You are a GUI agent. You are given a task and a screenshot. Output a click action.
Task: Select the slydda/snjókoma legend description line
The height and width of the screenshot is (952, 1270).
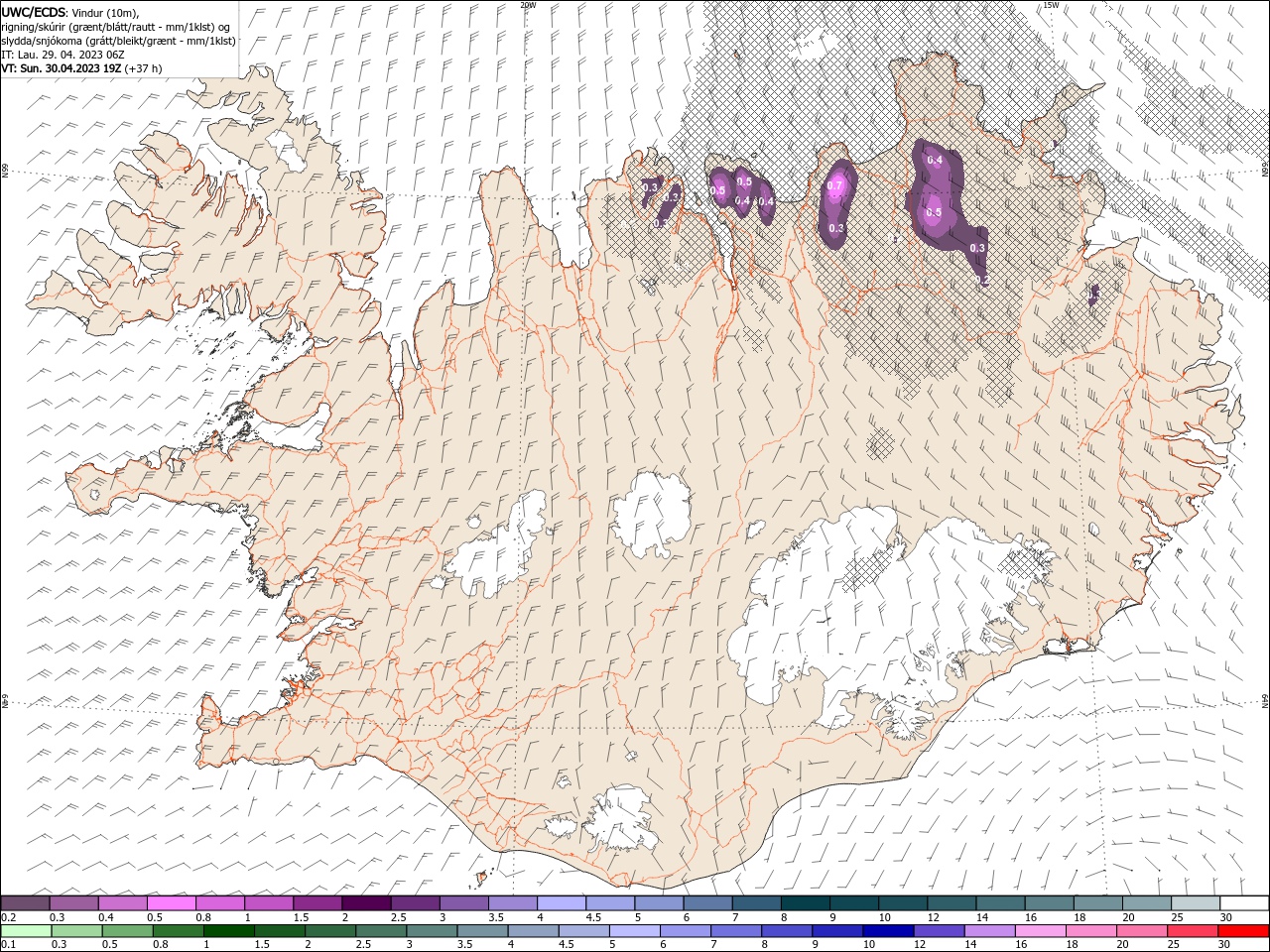118,41
